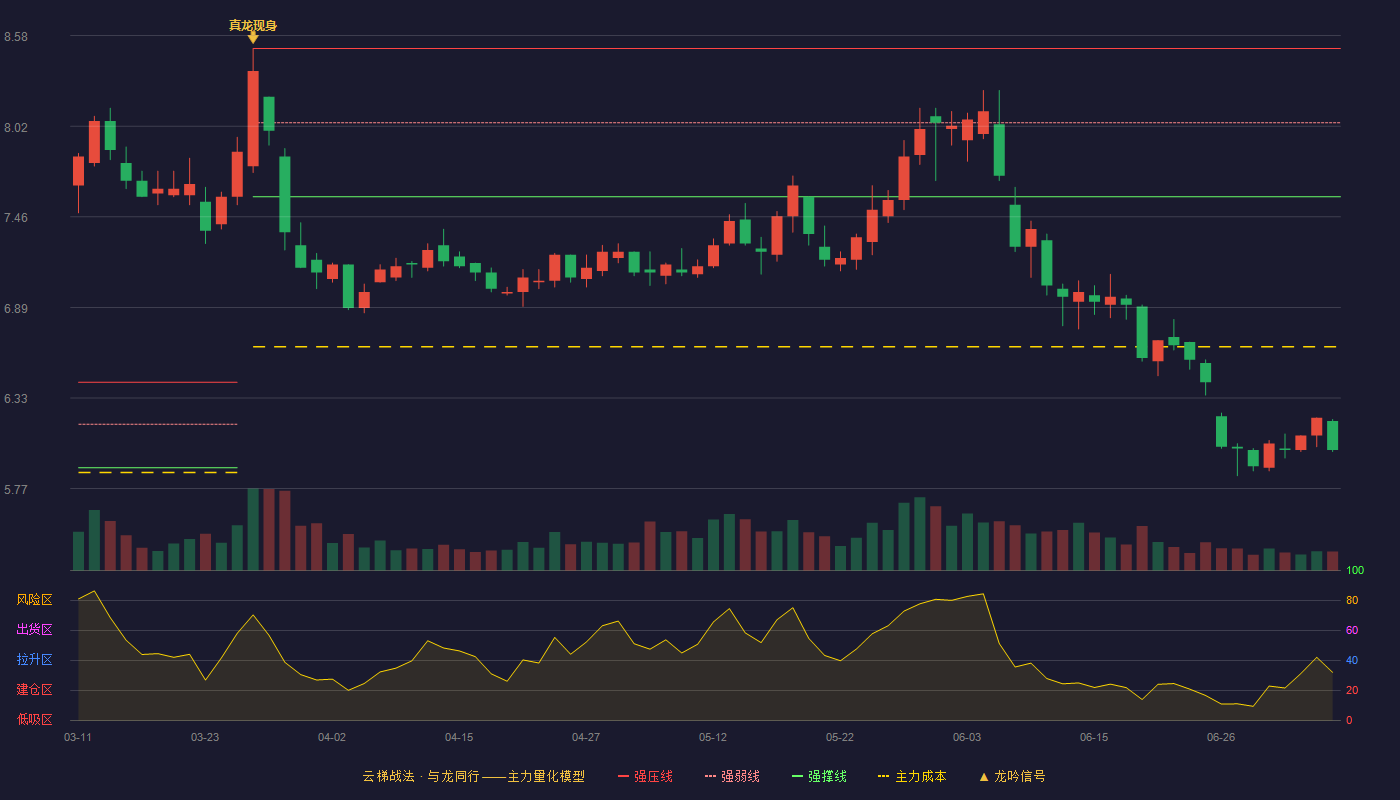The image size is (1400, 800).
Task: Click the 06-26 date label
Action: (1221, 737)
